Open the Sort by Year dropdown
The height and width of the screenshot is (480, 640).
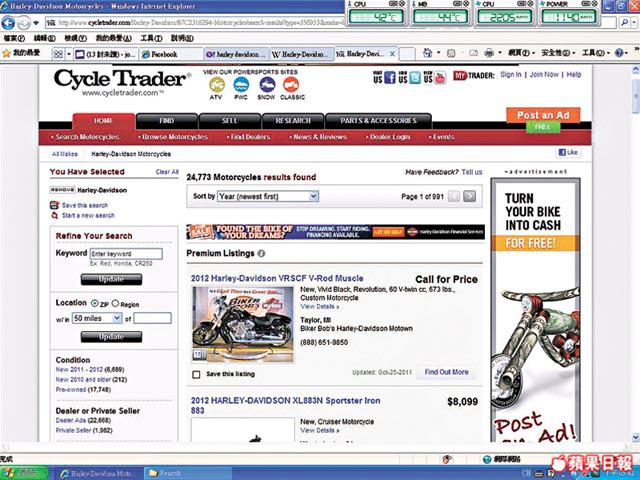tap(268, 196)
